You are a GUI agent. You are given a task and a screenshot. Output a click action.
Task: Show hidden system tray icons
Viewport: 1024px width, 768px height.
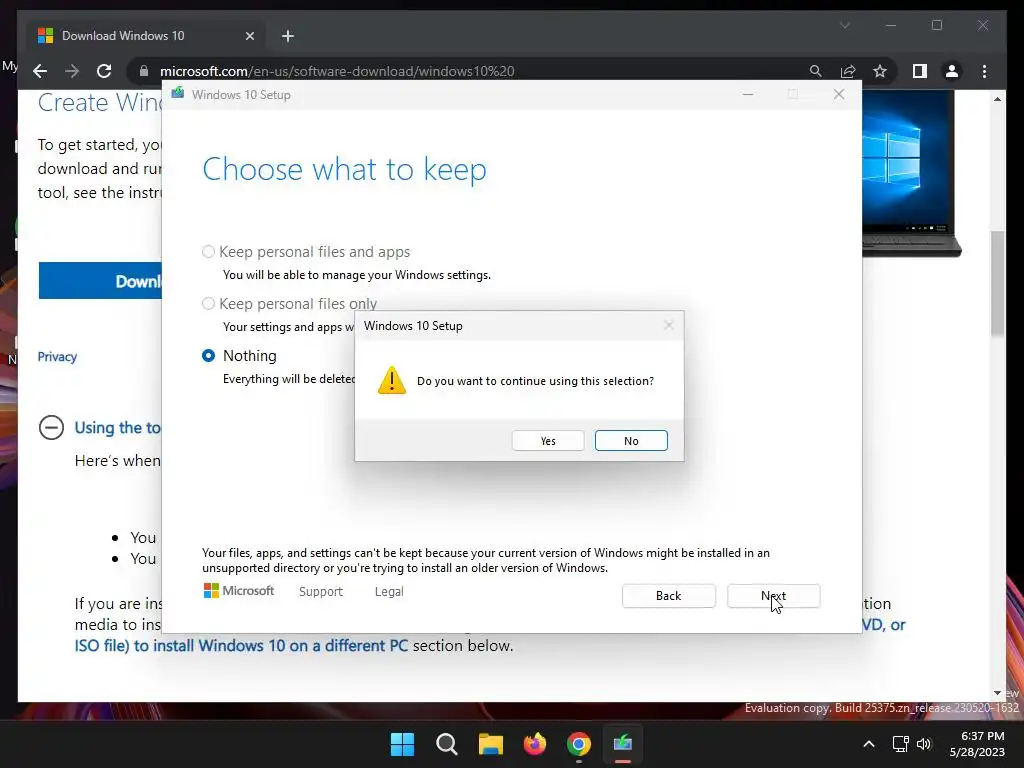pos(869,744)
